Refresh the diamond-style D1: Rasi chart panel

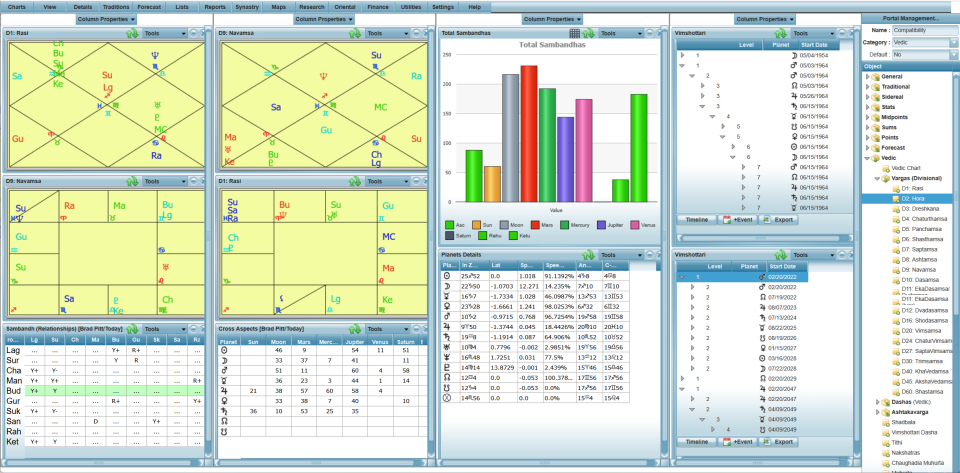[x=133, y=33]
